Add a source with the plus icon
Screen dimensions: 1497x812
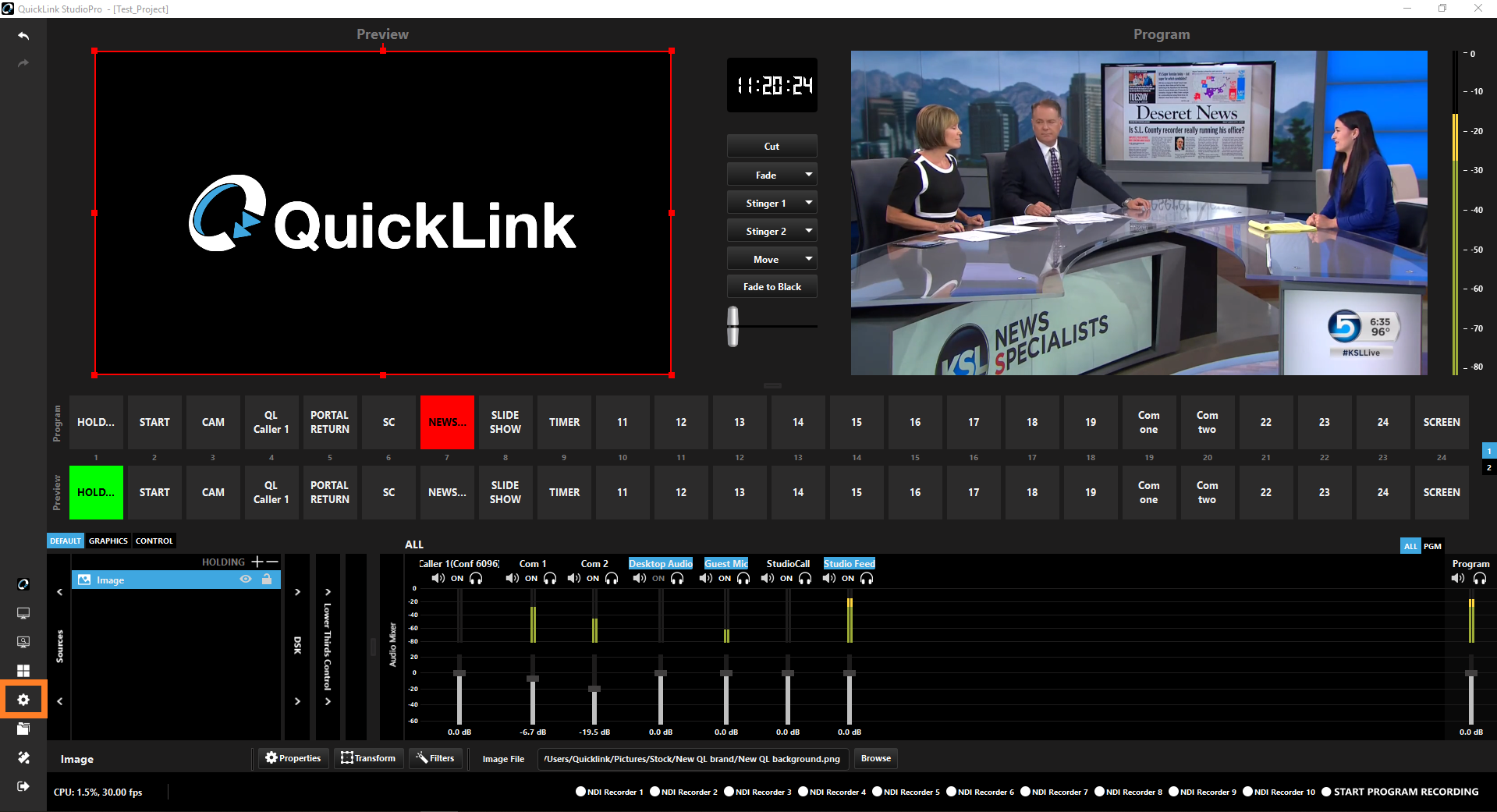tap(257, 562)
